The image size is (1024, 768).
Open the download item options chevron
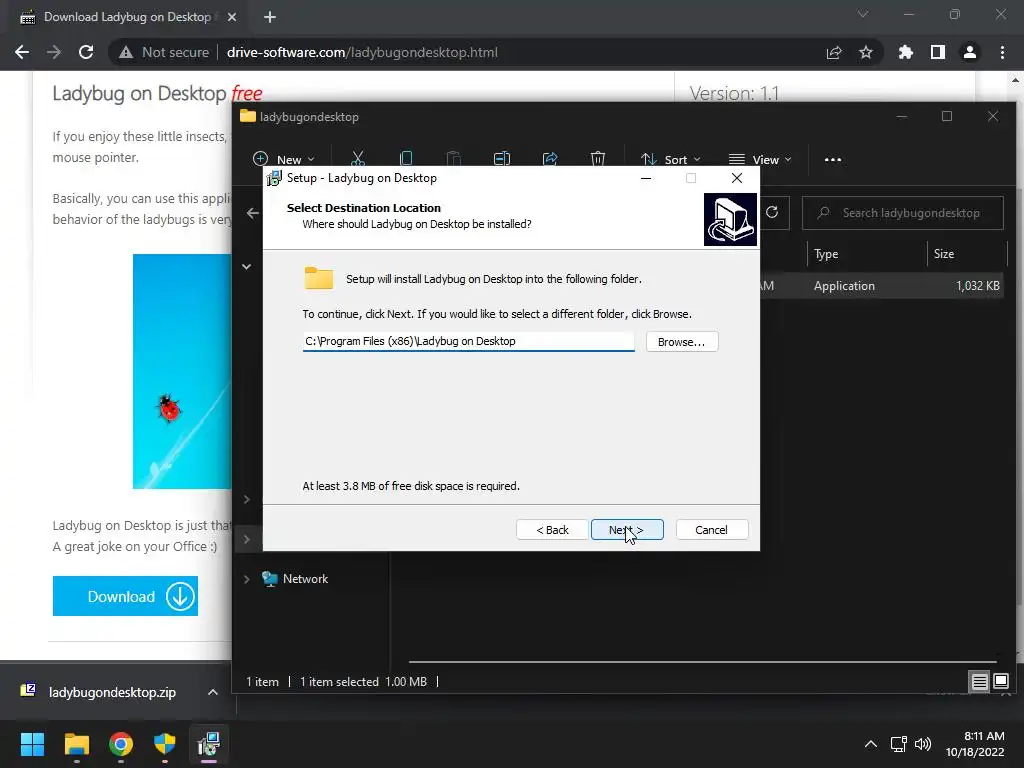(213, 692)
